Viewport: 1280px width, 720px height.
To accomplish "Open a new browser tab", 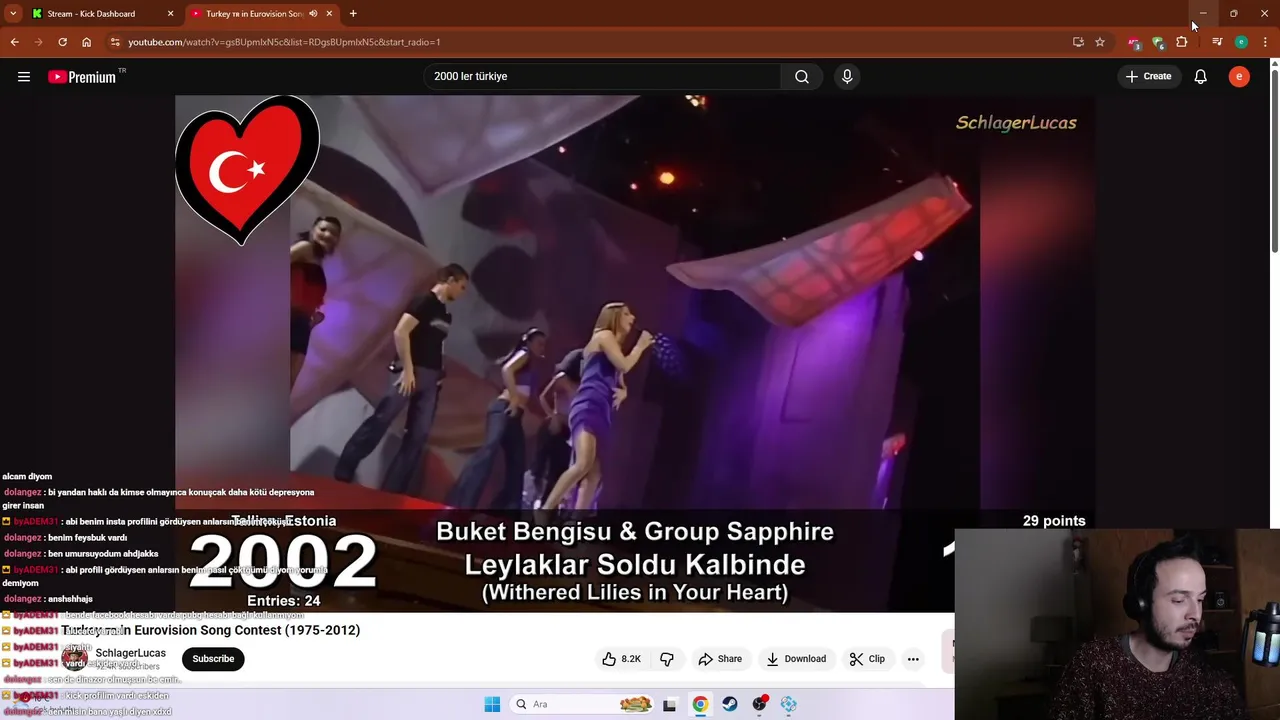I will (x=353, y=14).
